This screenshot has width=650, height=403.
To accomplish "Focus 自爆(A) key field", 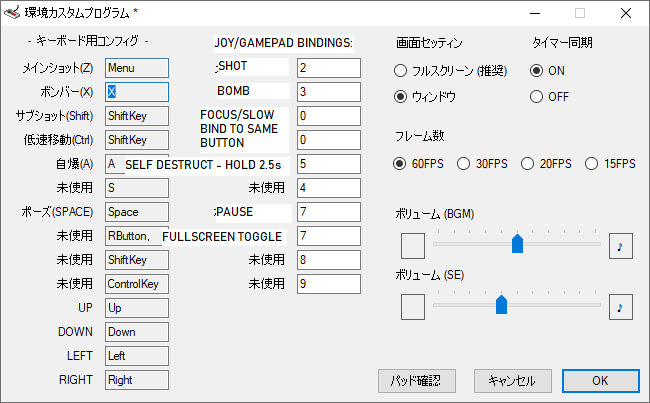I will pyautogui.click(x=115, y=164).
